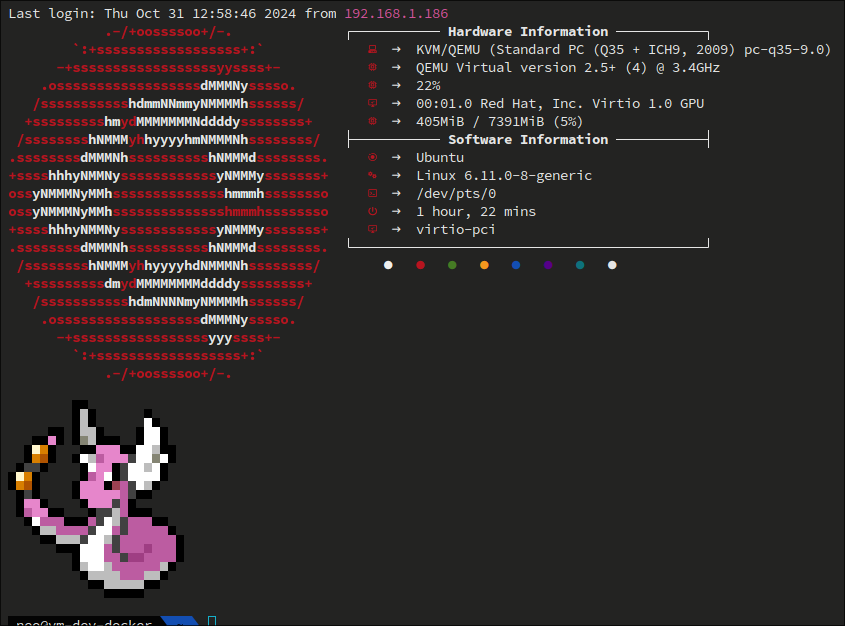Click the arrow before /dev/pts/0
This screenshot has width=845, height=626.
point(396,193)
